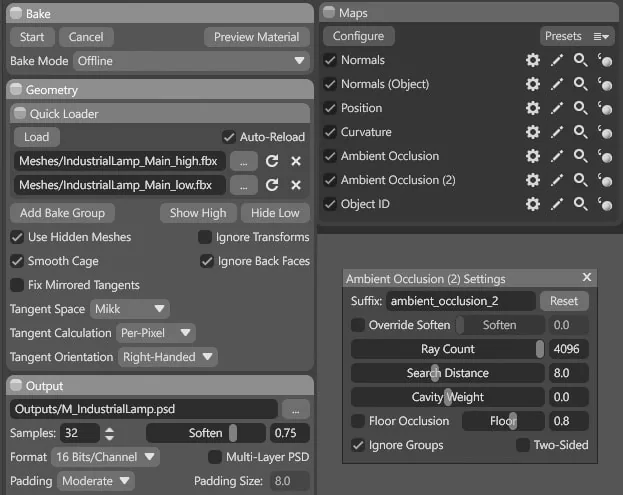Open settings gear for Ambient Occlusion (2) map
The width and height of the screenshot is (623, 495).
pos(532,180)
